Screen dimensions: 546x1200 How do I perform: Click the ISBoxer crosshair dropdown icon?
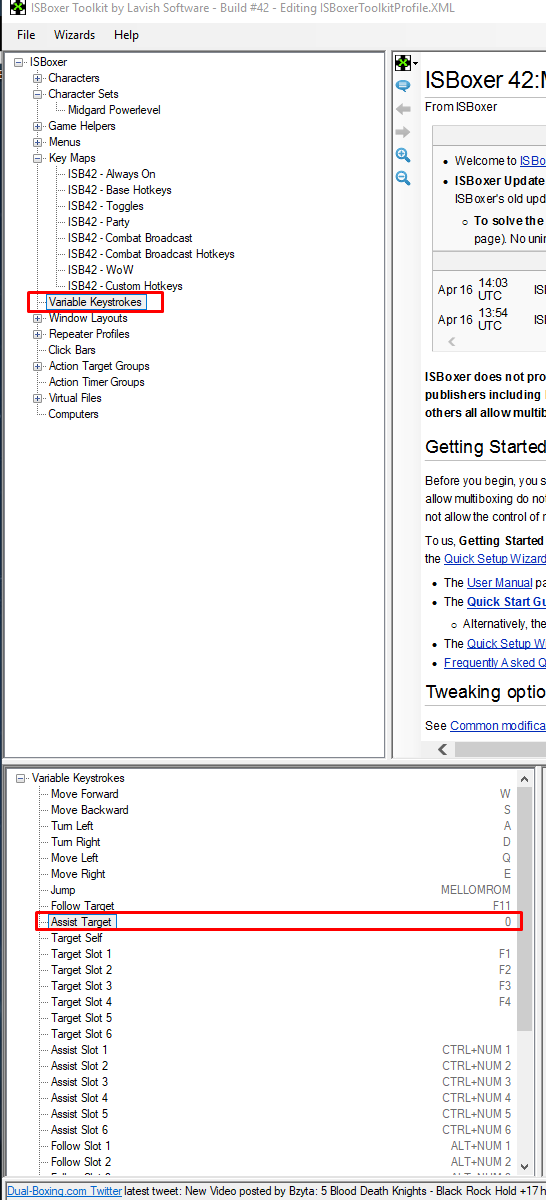405,63
